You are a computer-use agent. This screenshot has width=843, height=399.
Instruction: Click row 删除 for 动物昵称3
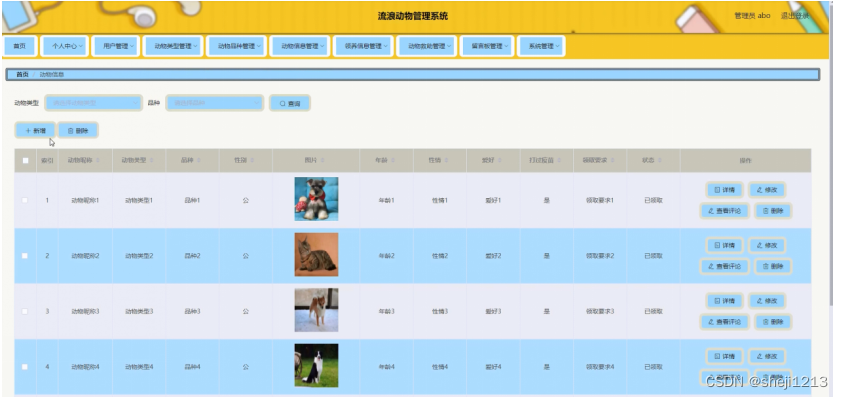pyautogui.click(x=773, y=322)
